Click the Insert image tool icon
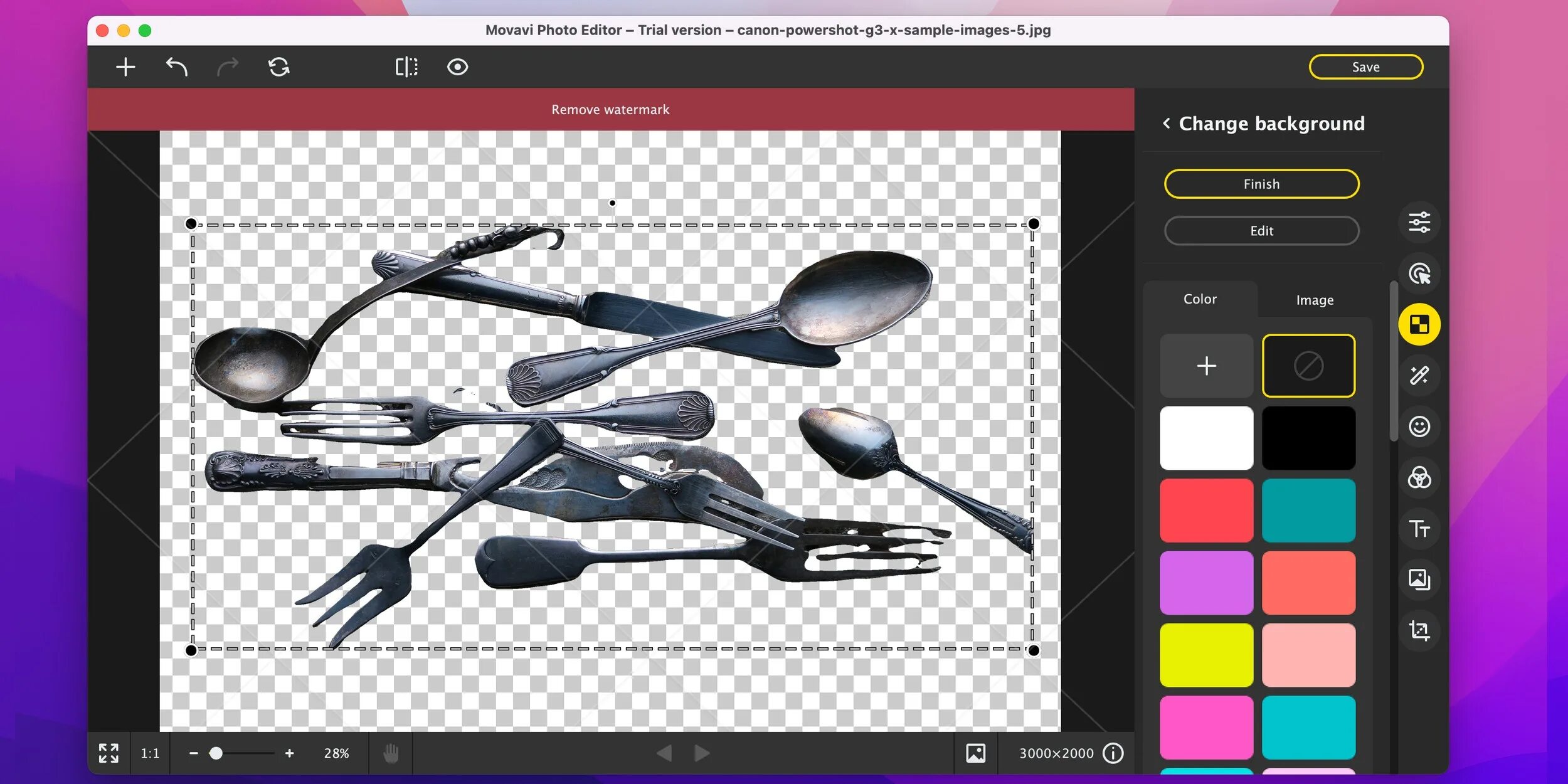Viewport: 1568px width, 784px height. tap(1419, 579)
